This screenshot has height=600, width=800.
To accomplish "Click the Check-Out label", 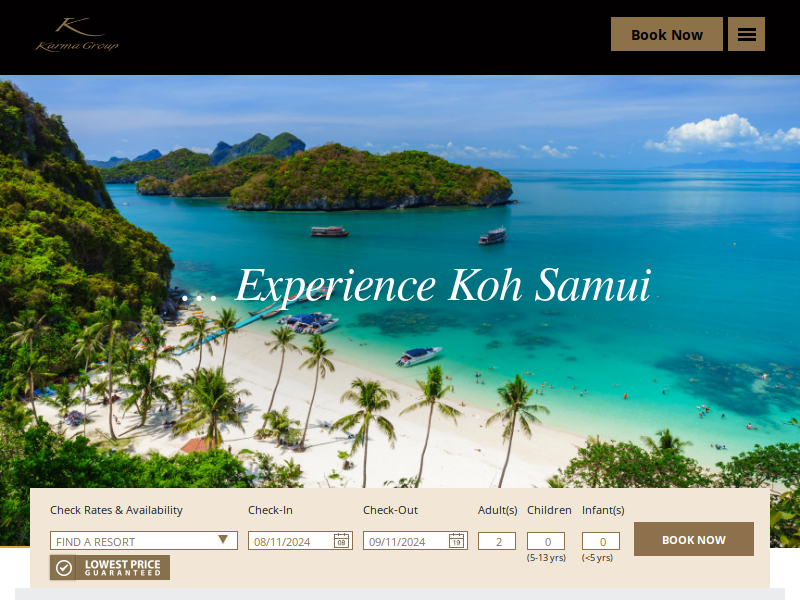I will pyautogui.click(x=390, y=510).
